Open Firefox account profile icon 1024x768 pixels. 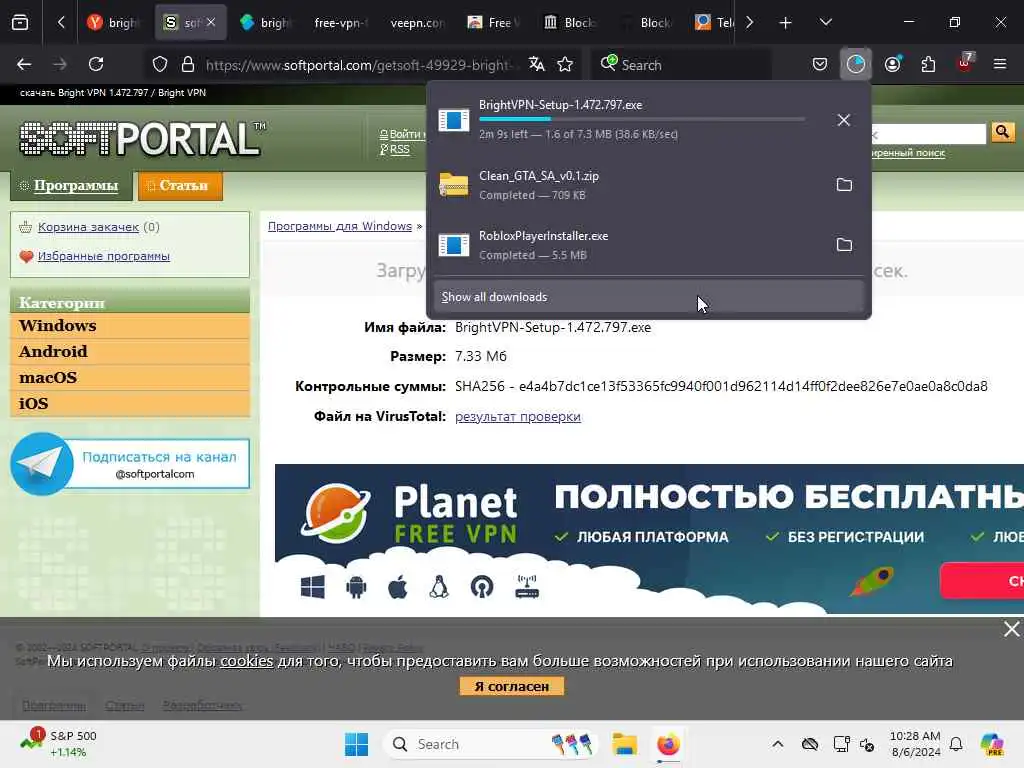893,64
